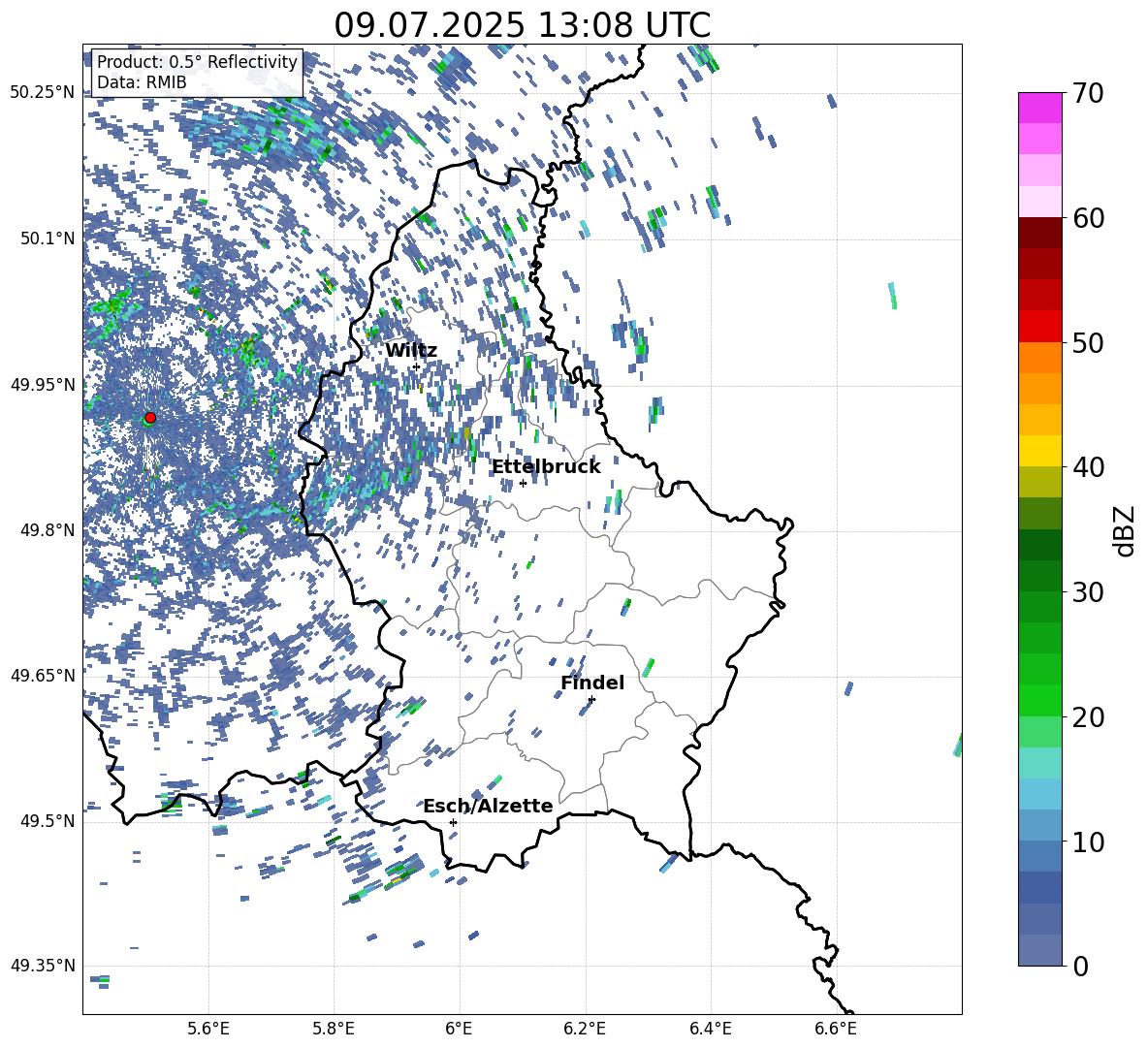1148x1048 pixels.
Task: Click the colorbar tick label 0
Action: point(1081,967)
